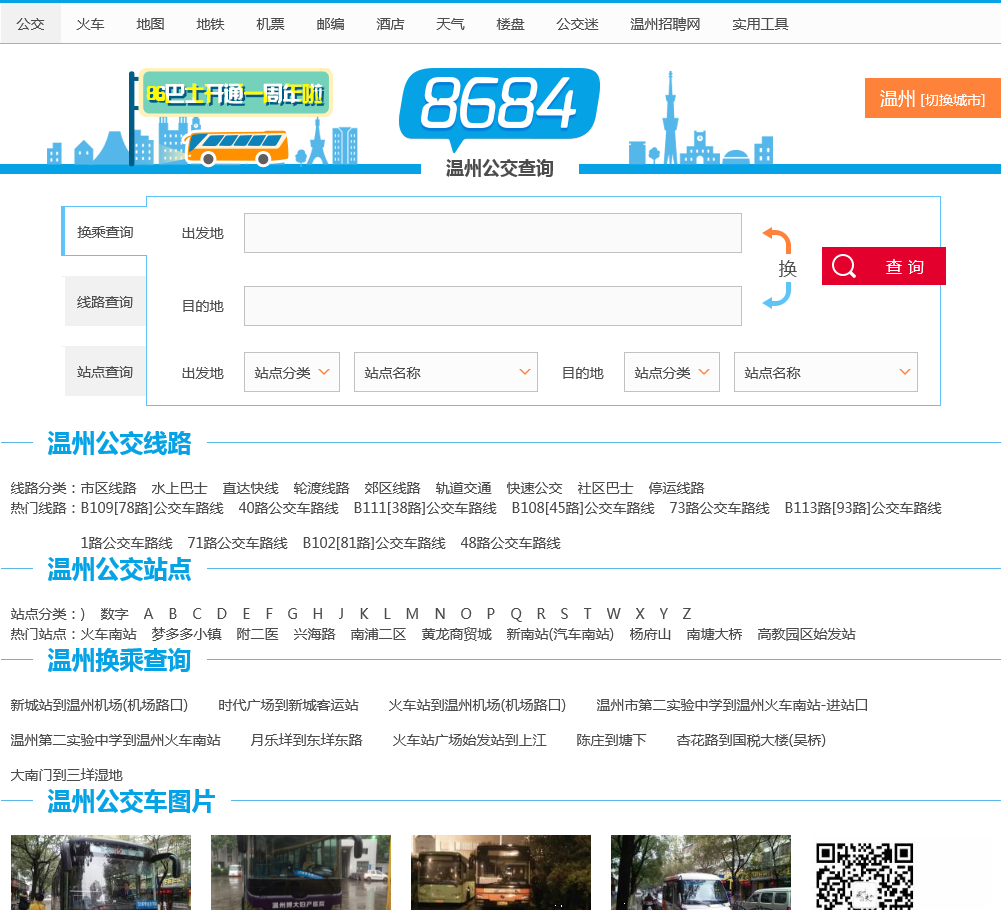
Task: Click the orange 温州 切换城市 button
Action: (933, 98)
